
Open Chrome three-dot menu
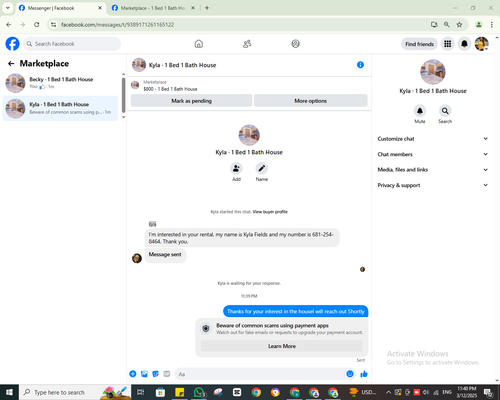492,24
